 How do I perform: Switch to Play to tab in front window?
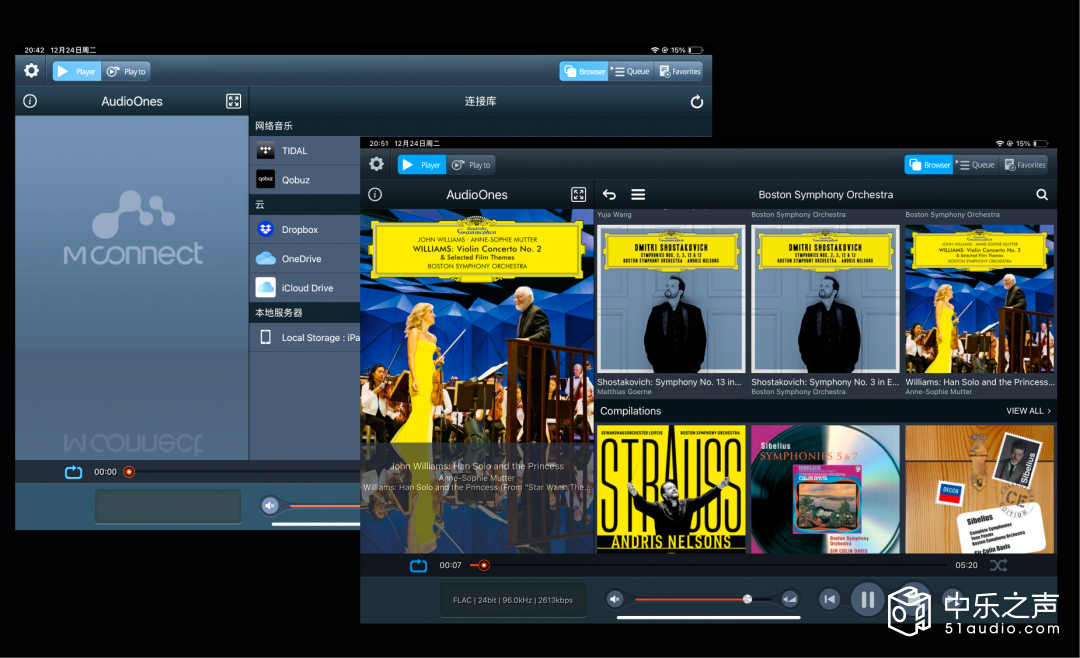[471, 165]
